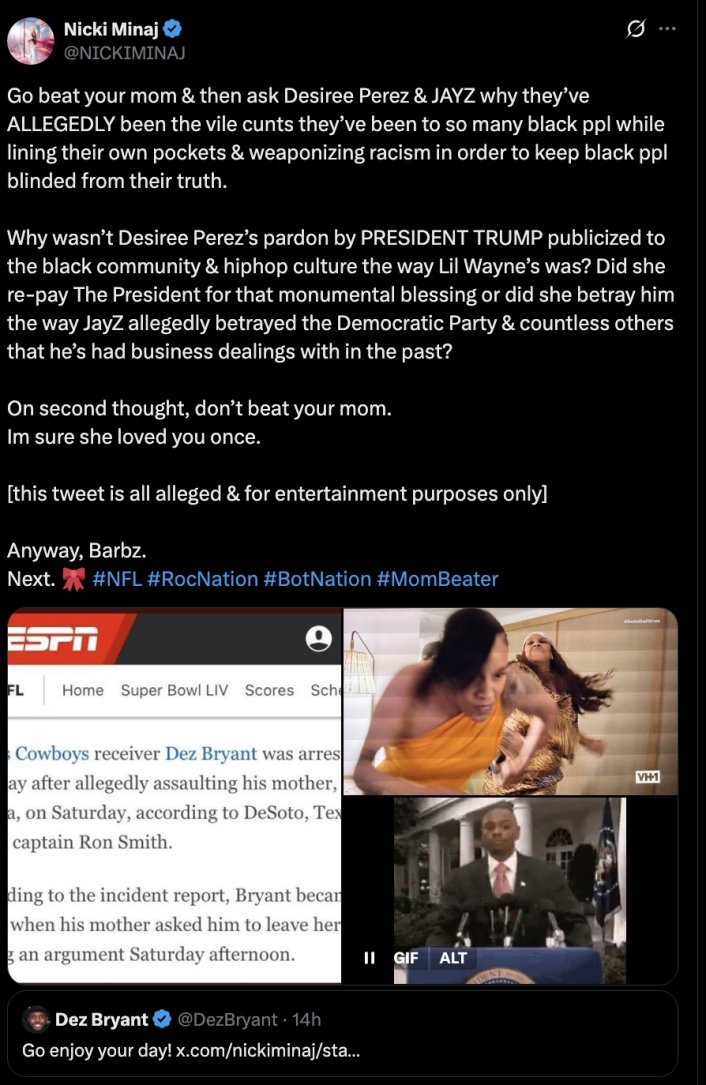The width and height of the screenshot is (706, 1085).
Task: Open Nicki Minaj profile avatar
Action: point(30,41)
